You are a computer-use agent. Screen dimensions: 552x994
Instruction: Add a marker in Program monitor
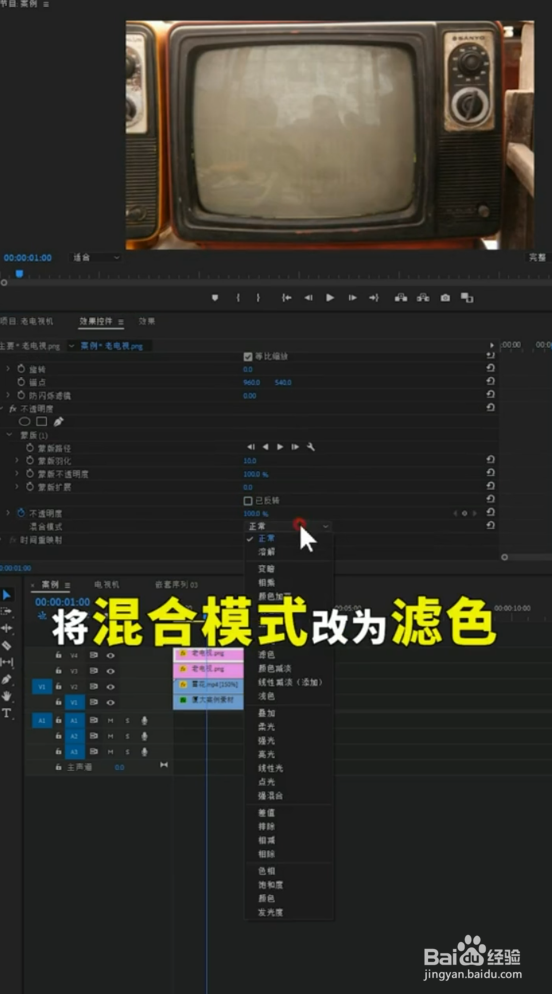(215, 297)
